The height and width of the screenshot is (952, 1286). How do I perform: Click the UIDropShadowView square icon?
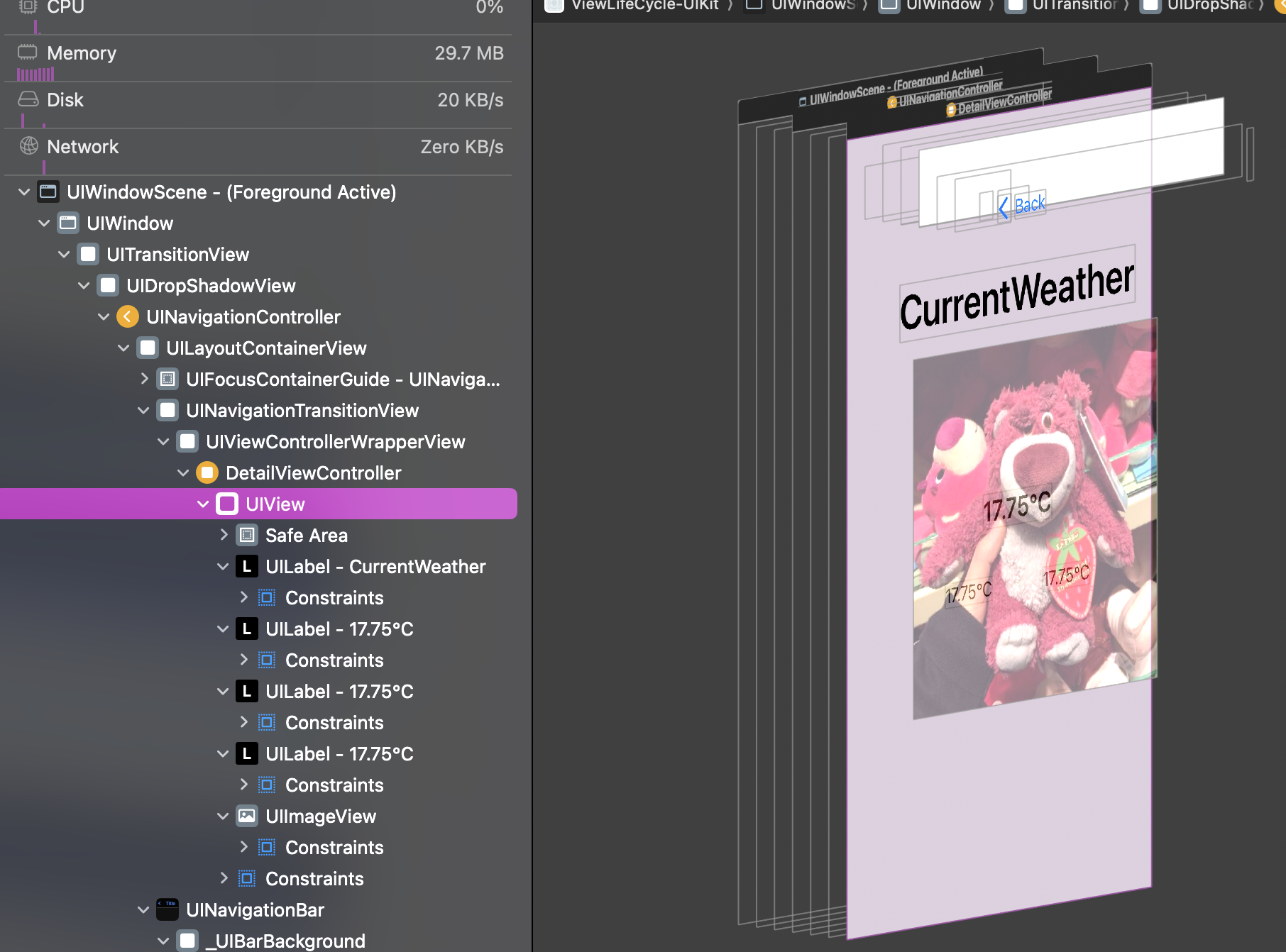click(108, 285)
